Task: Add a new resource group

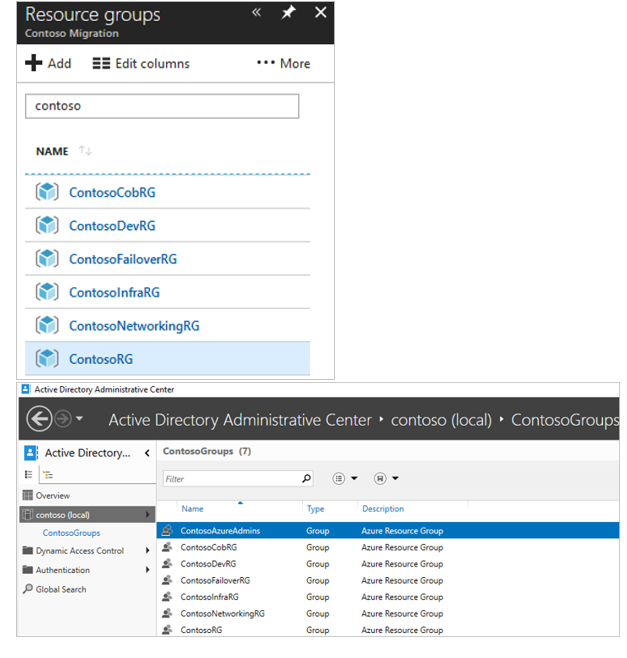Action: (x=48, y=63)
